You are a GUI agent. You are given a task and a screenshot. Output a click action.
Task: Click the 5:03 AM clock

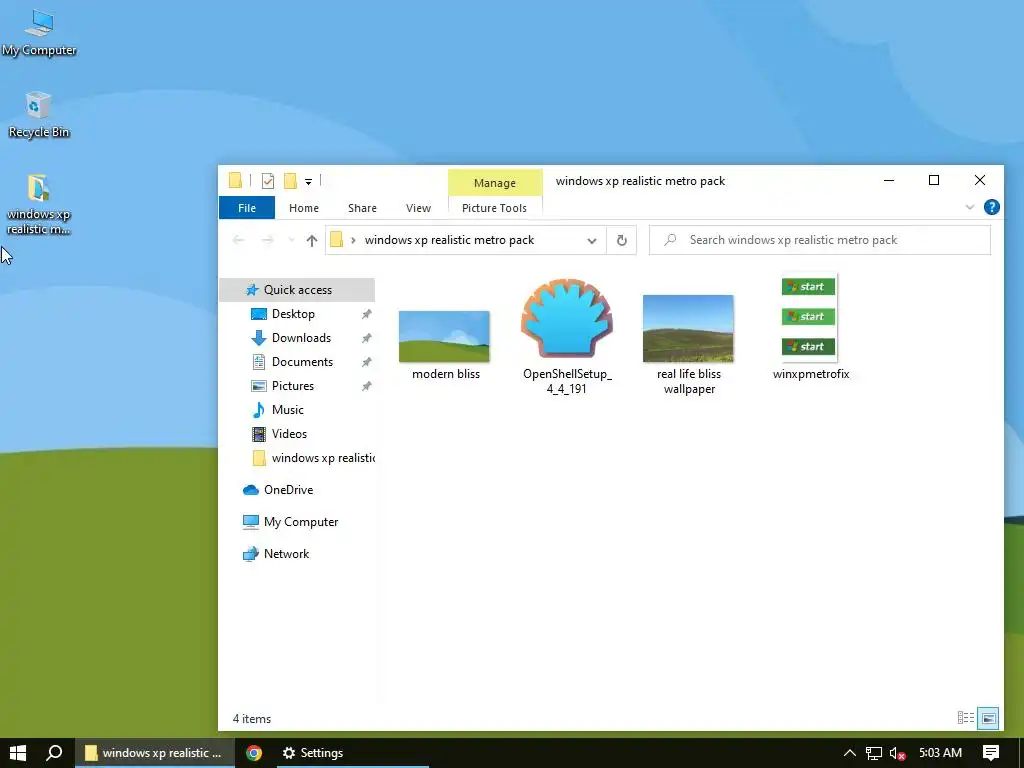pyautogui.click(x=940, y=753)
